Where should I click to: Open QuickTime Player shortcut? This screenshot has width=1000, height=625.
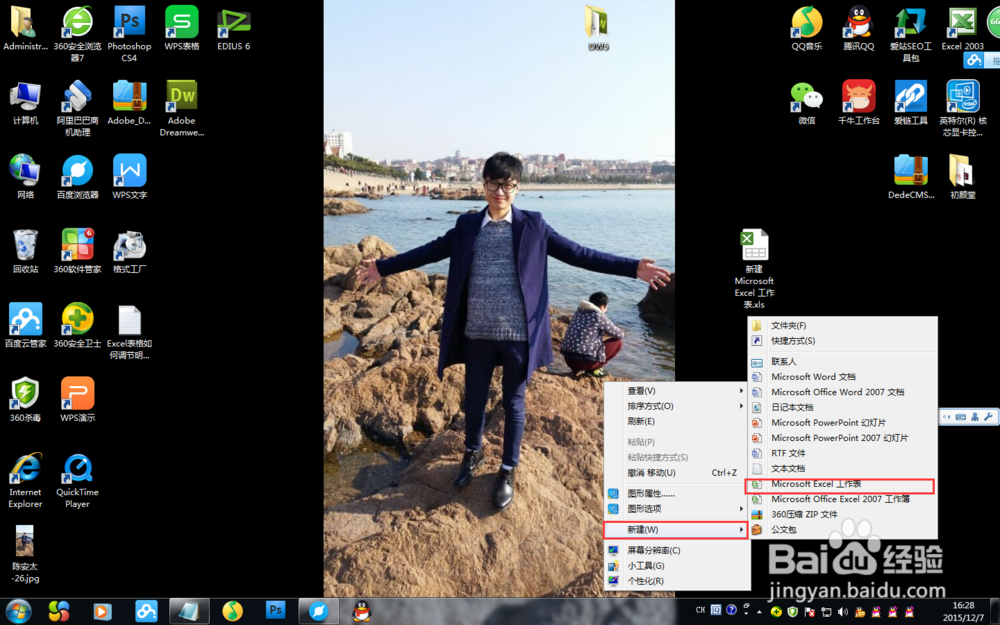(x=77, y=480)
